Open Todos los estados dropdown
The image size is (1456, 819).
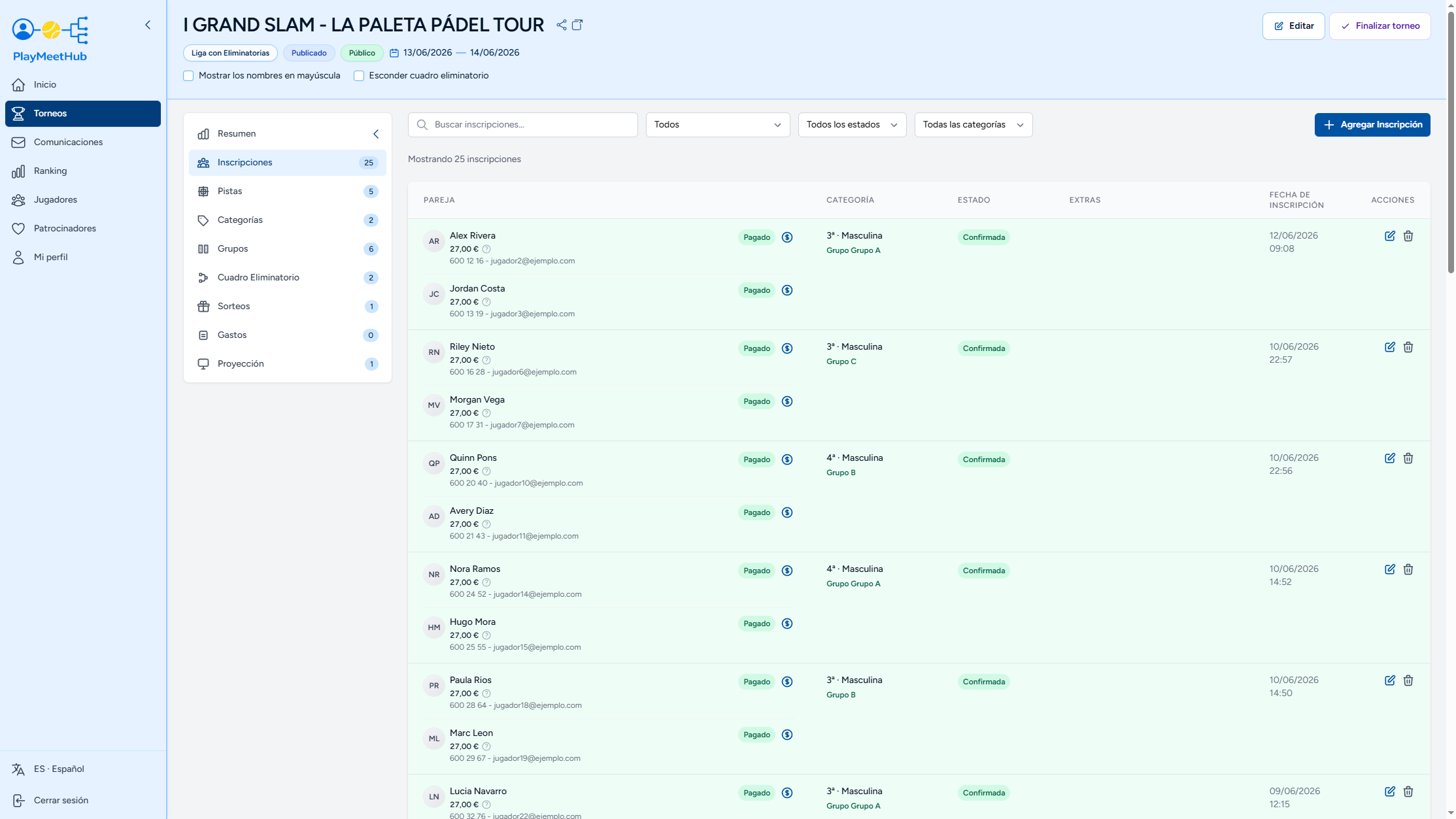coord(852,125)
